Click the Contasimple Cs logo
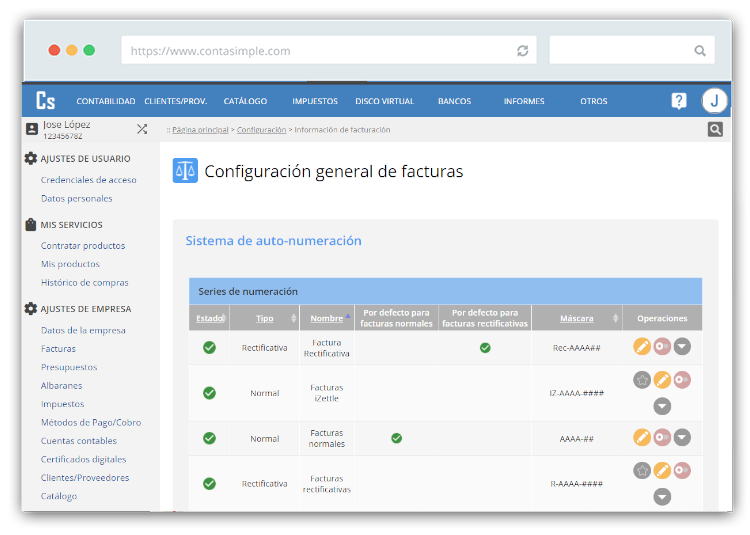This screenshot has height=535, width=750. (x=46, y=101)
